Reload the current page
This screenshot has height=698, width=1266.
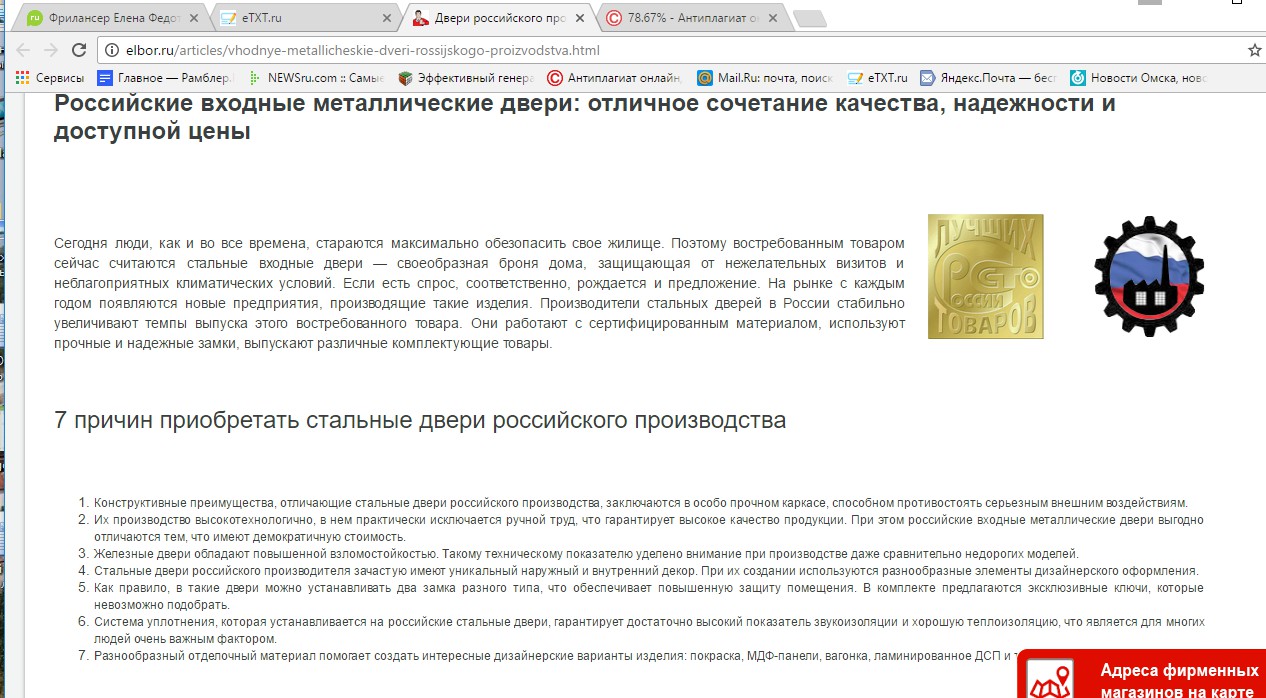click(x=79, y=50)
